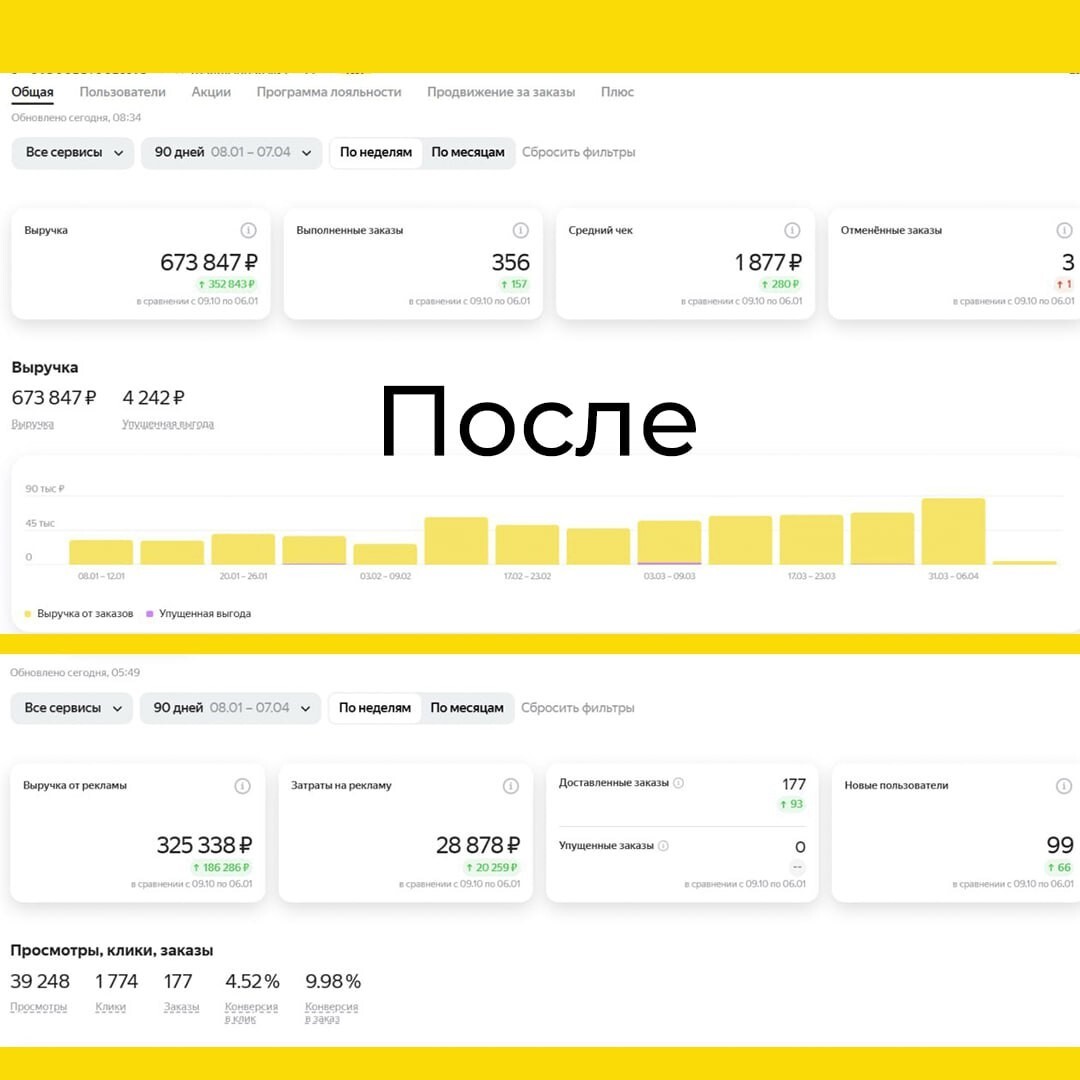1080x1080 pixels.
Task: Expand 90 дней date dropdown in panel updated 05:49
Action: click(x=230, y=708)
